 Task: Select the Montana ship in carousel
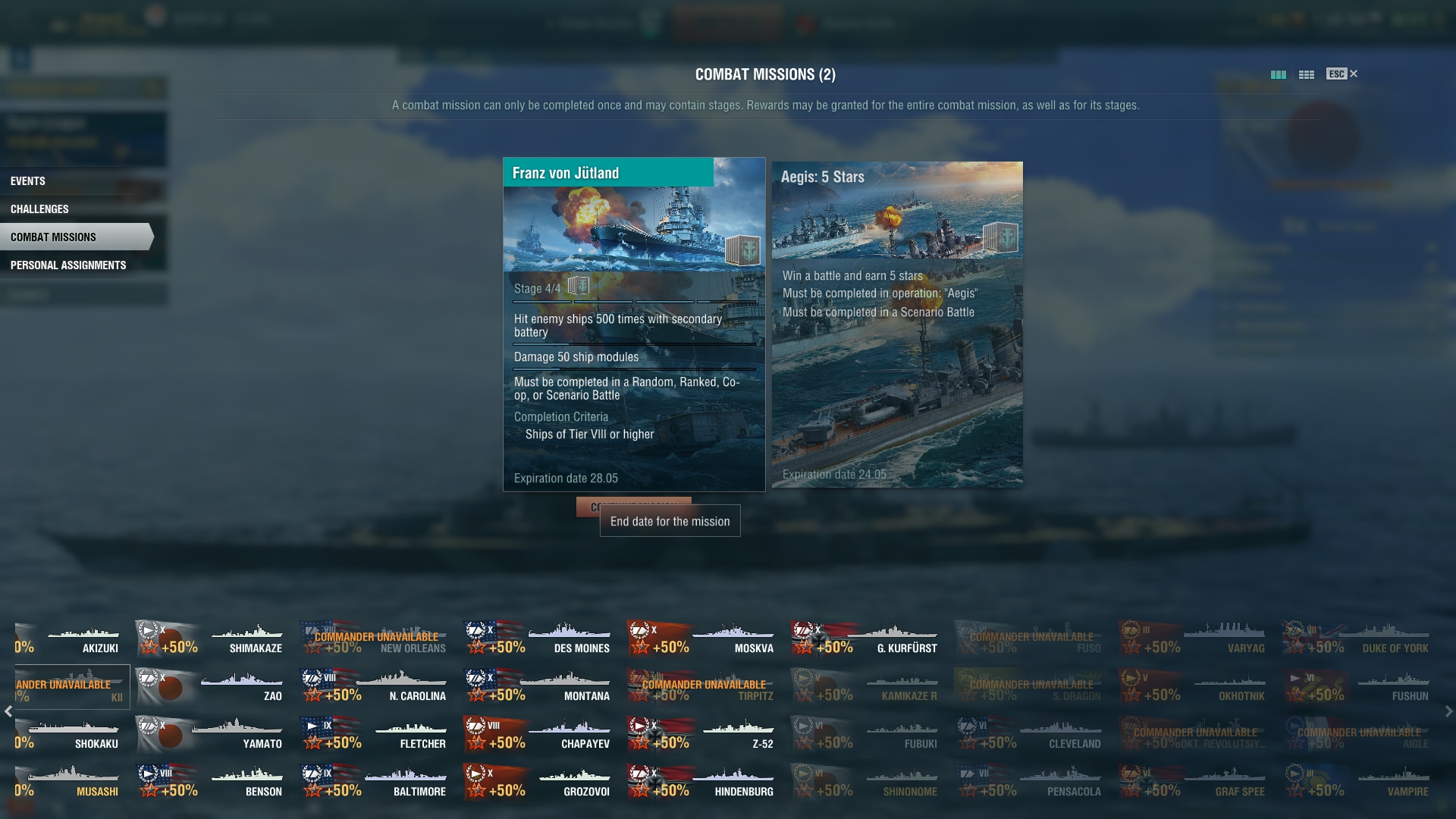point(538,686)
